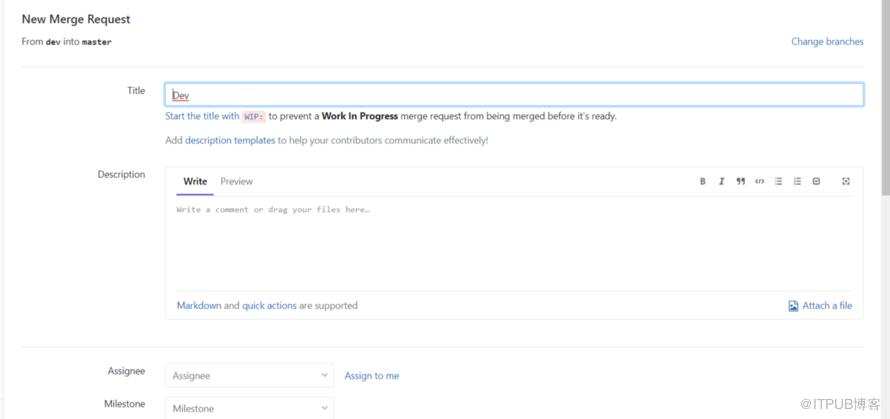Click the Change branches link

pos(828,41)
